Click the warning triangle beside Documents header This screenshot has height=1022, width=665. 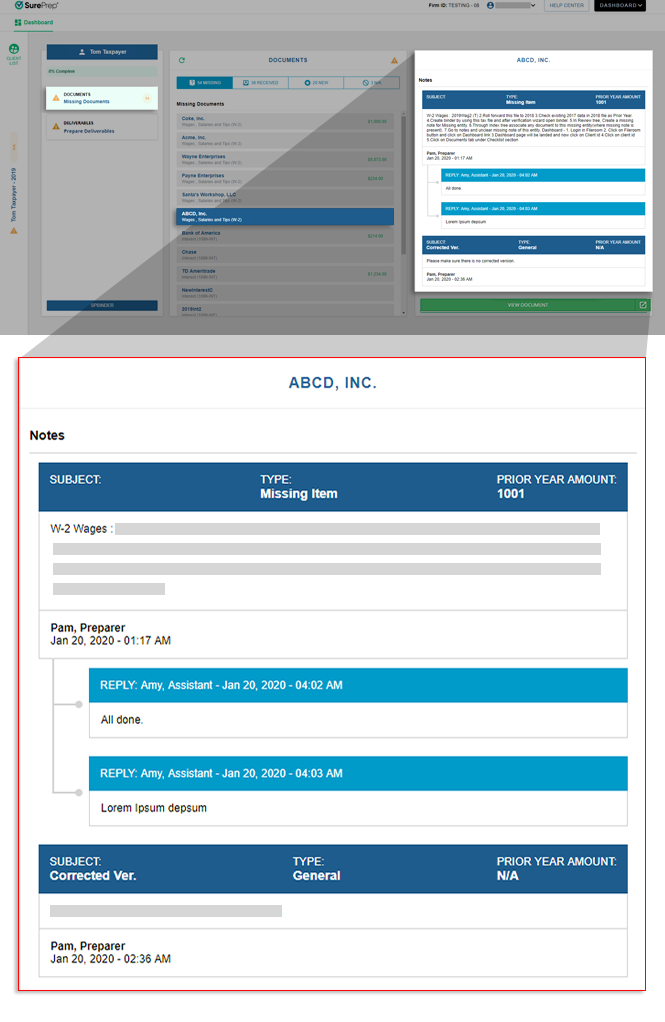pyautogui.click(x=394, y=61)
